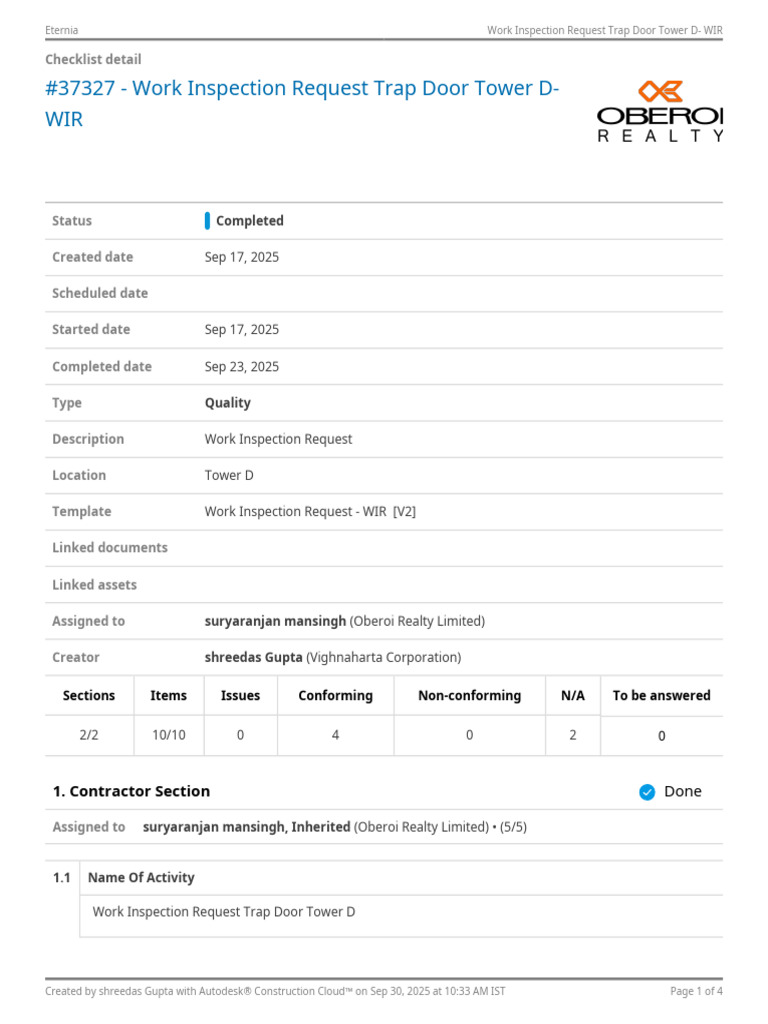Click the Page 1 of 4 footer indicator
This screenshot has width=768, height=1024.
click(x=696, y=991)
